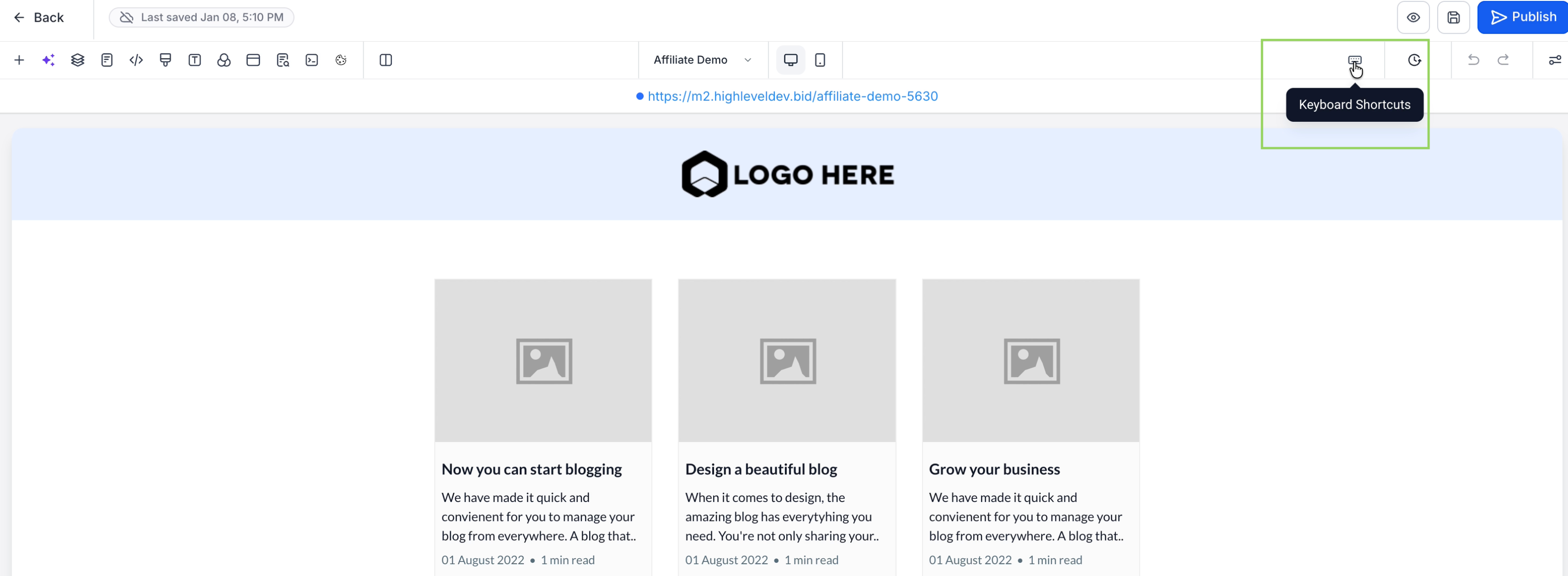Click the plus add element icon

tap(19, 60)
